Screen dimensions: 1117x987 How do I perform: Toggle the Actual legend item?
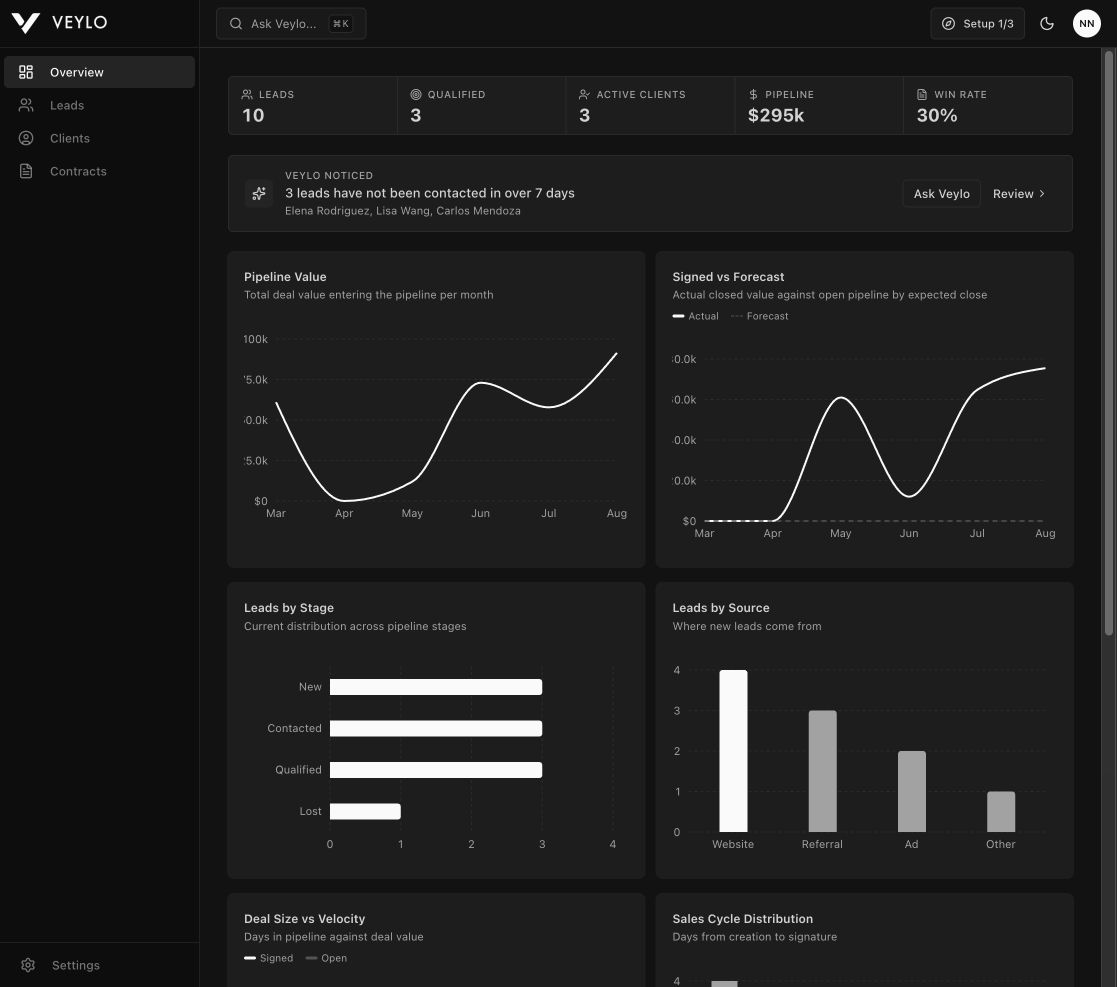point(695,316)
